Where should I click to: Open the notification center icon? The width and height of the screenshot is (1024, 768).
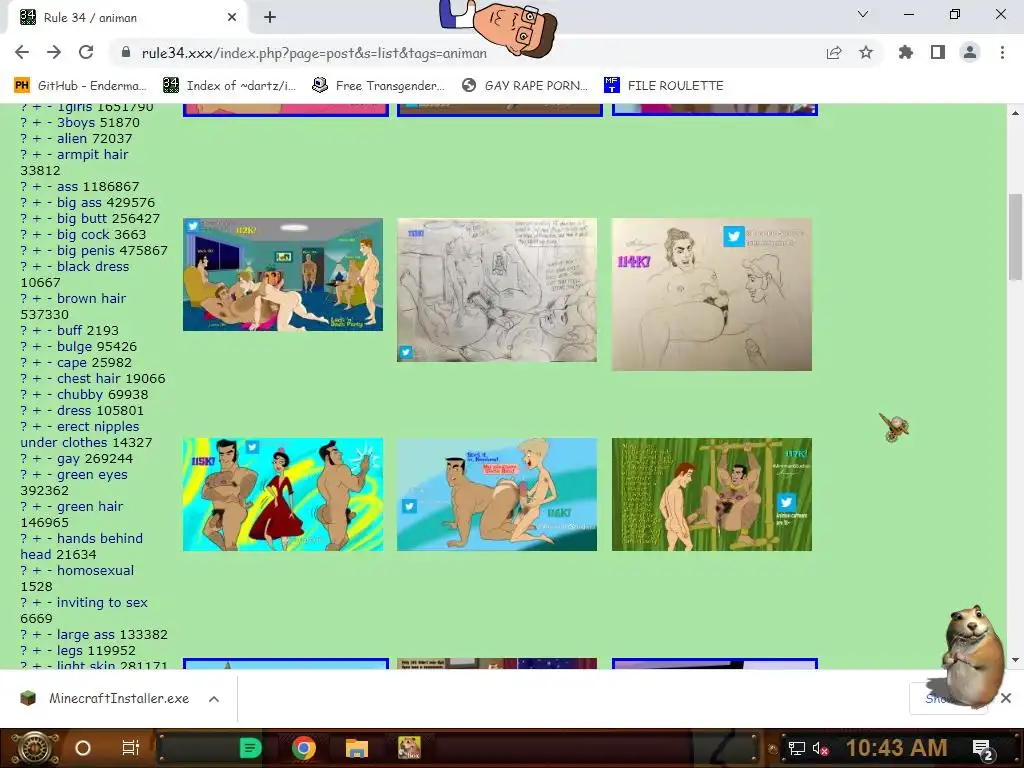point(983,749)
